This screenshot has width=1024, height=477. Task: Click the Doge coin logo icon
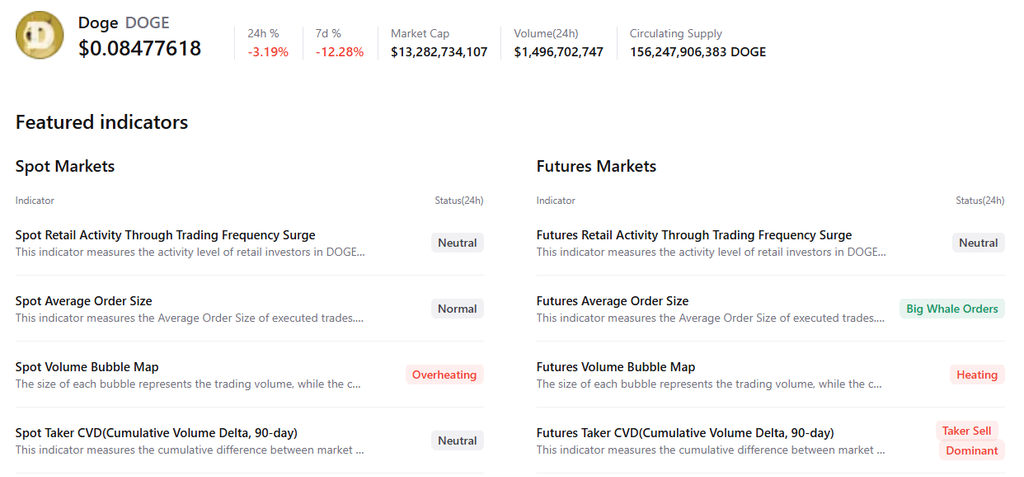pos(40,35)
